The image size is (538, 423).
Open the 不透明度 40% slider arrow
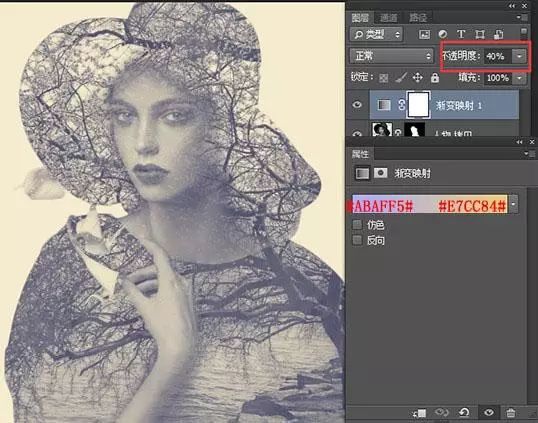click(x=519, y=56)
